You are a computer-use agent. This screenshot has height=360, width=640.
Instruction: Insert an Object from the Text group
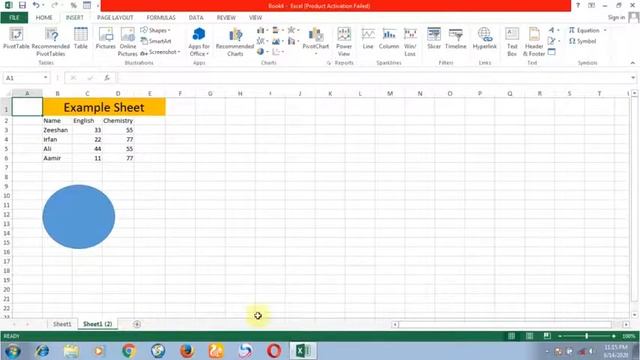551,52
